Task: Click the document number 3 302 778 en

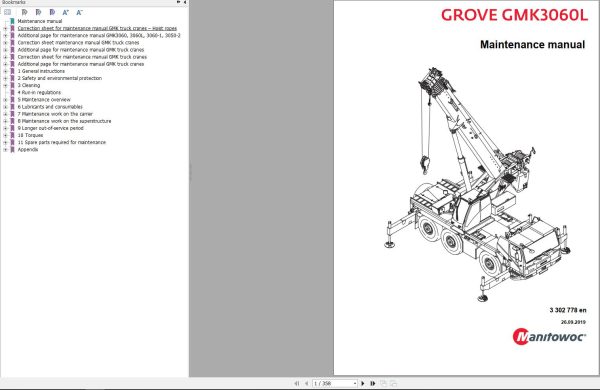Action: point(568,310)
